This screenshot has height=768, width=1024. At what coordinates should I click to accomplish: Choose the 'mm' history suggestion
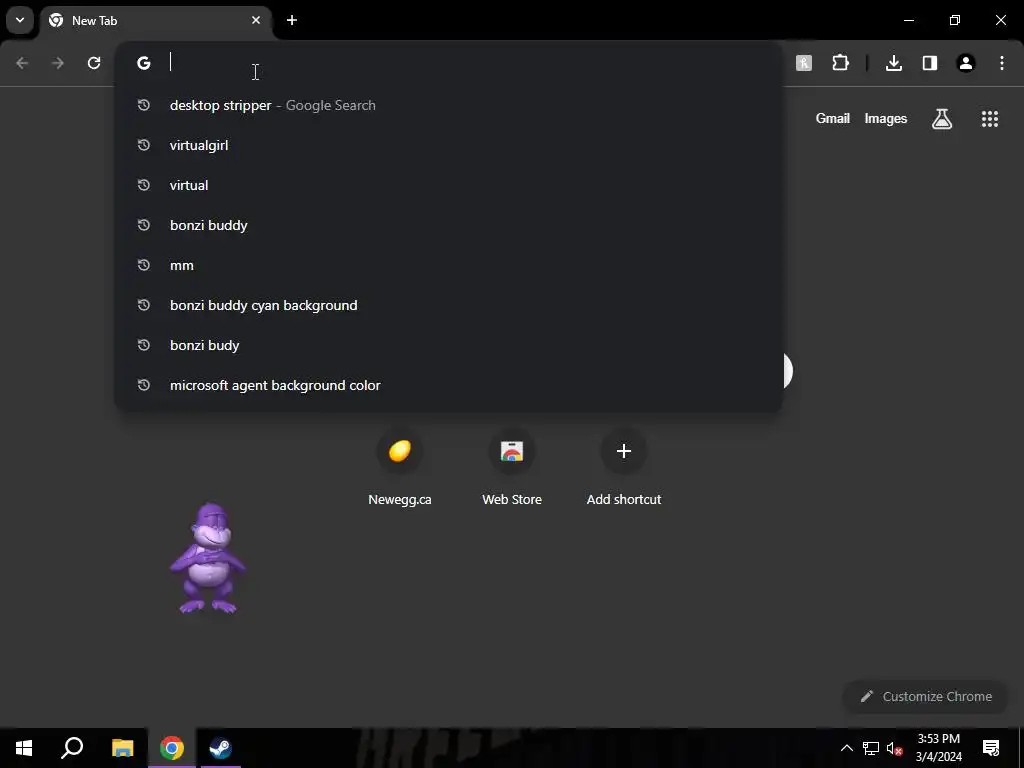coord(449,265)
